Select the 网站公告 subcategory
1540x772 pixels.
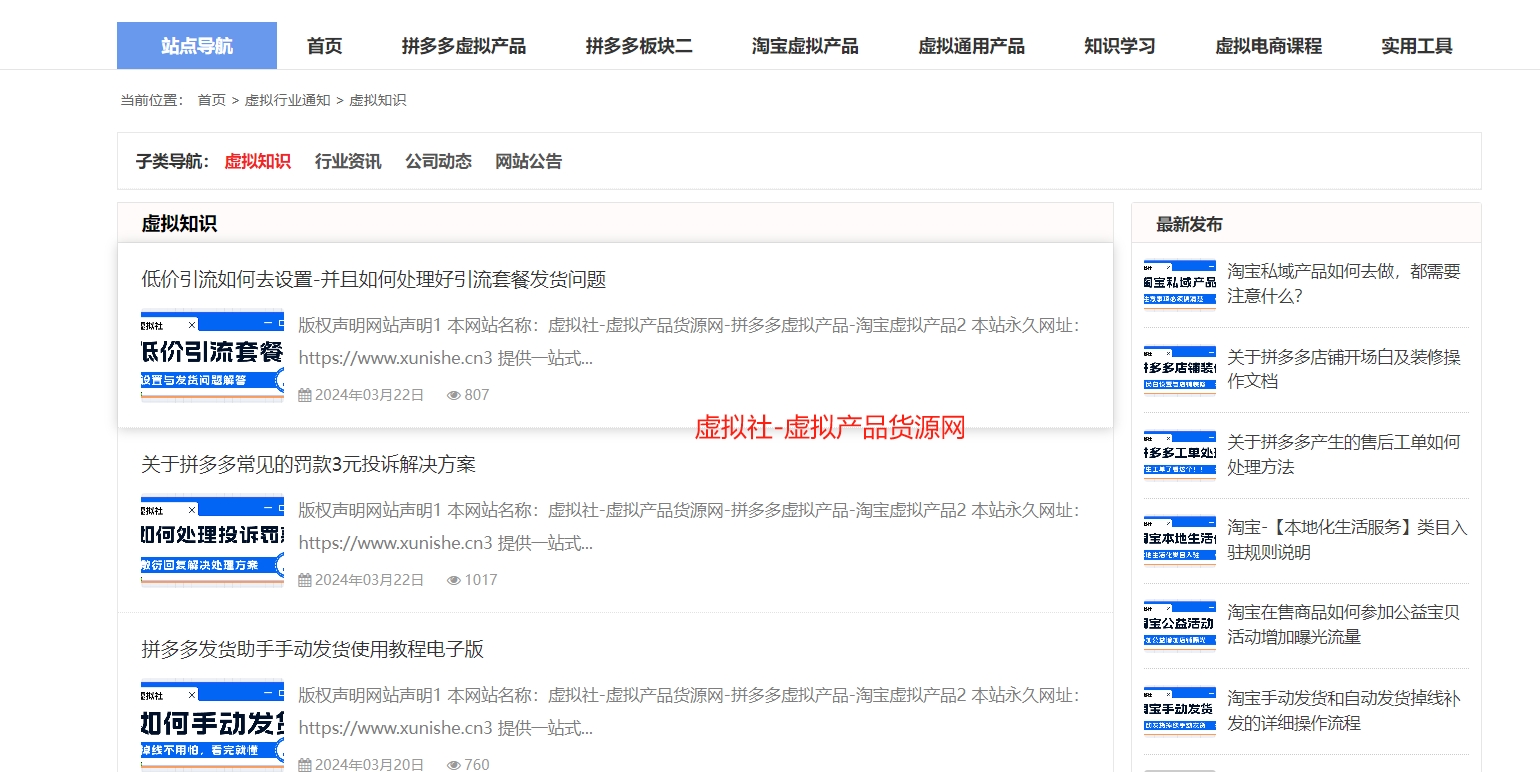click(x=527, y=161)
